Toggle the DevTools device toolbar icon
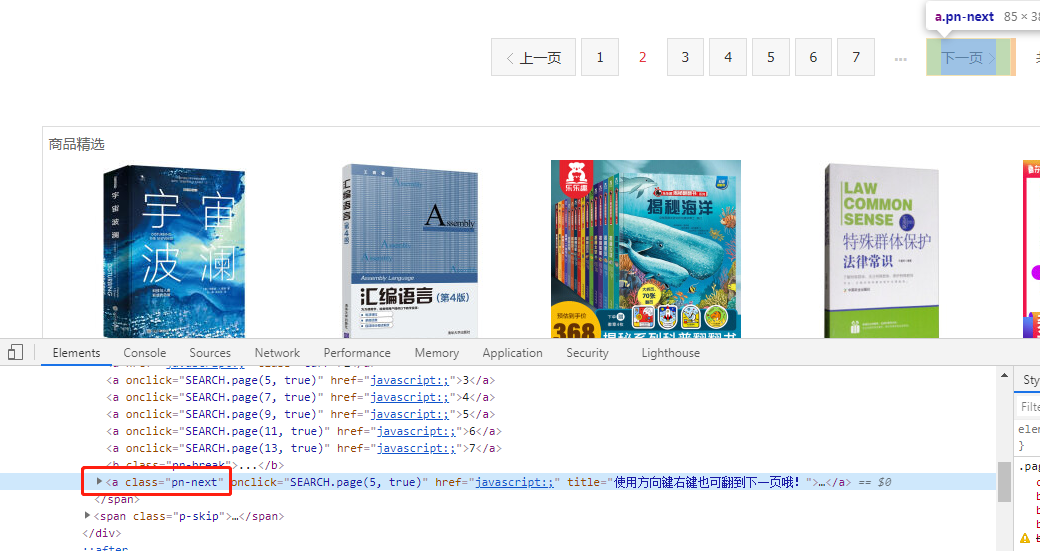 click(x=15, y=352)
